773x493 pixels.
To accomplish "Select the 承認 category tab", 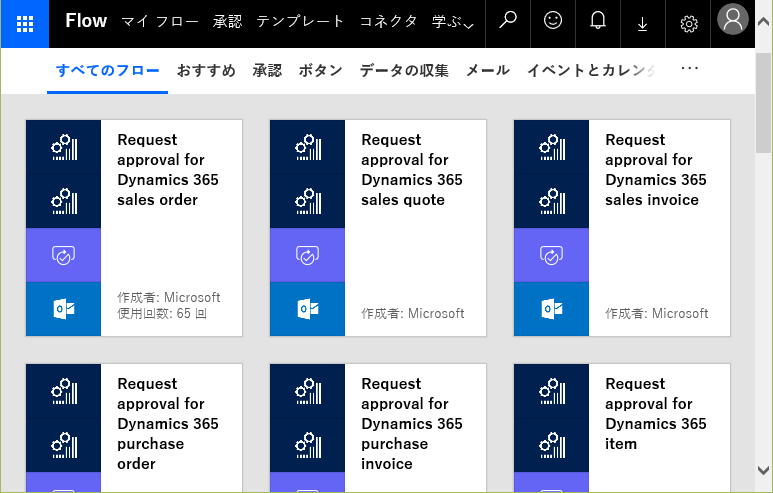I will [x=267, y=70].
